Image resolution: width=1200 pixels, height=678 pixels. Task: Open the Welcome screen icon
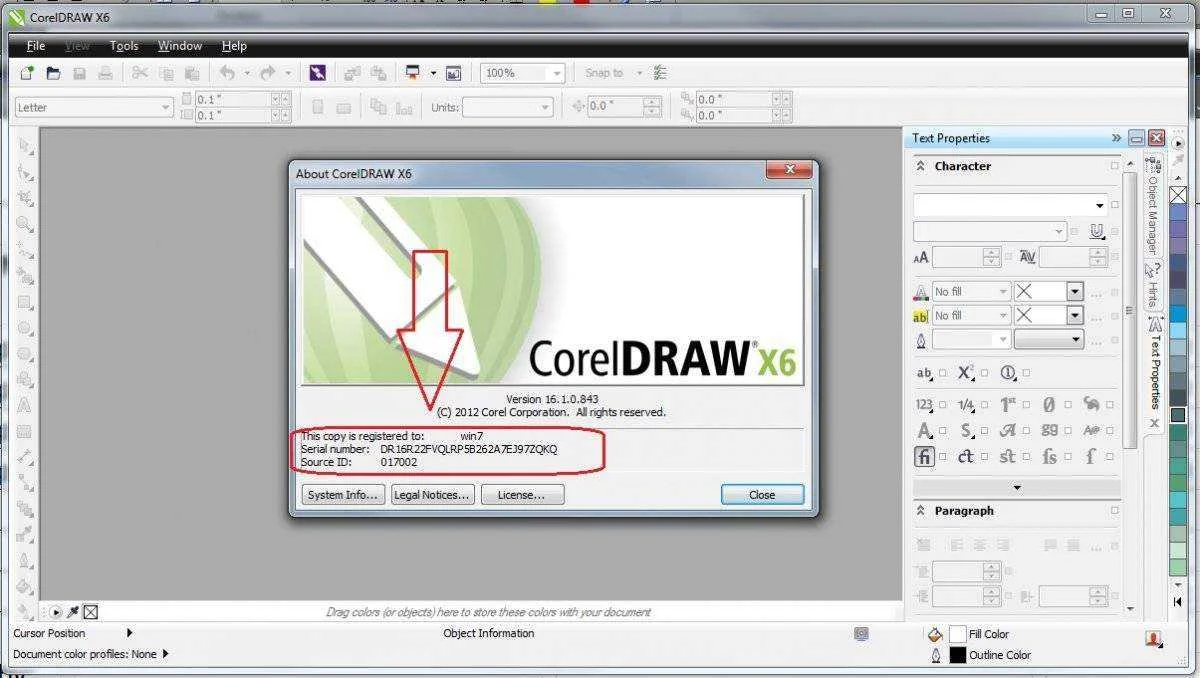tap(453, 73)
